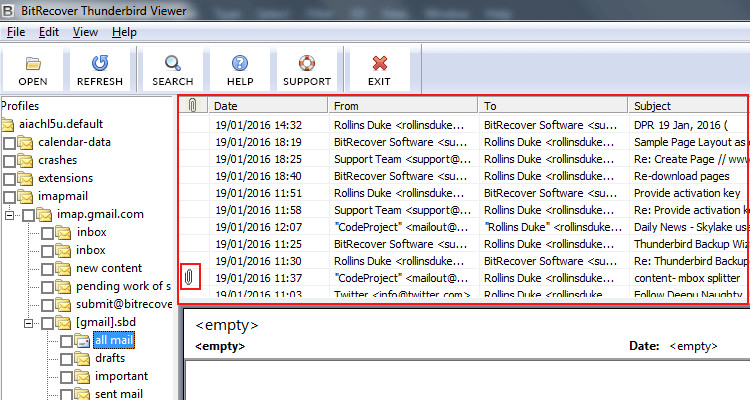Click the OPEN toolbar icon
The image size is (750, 400).
pos(33,63)
